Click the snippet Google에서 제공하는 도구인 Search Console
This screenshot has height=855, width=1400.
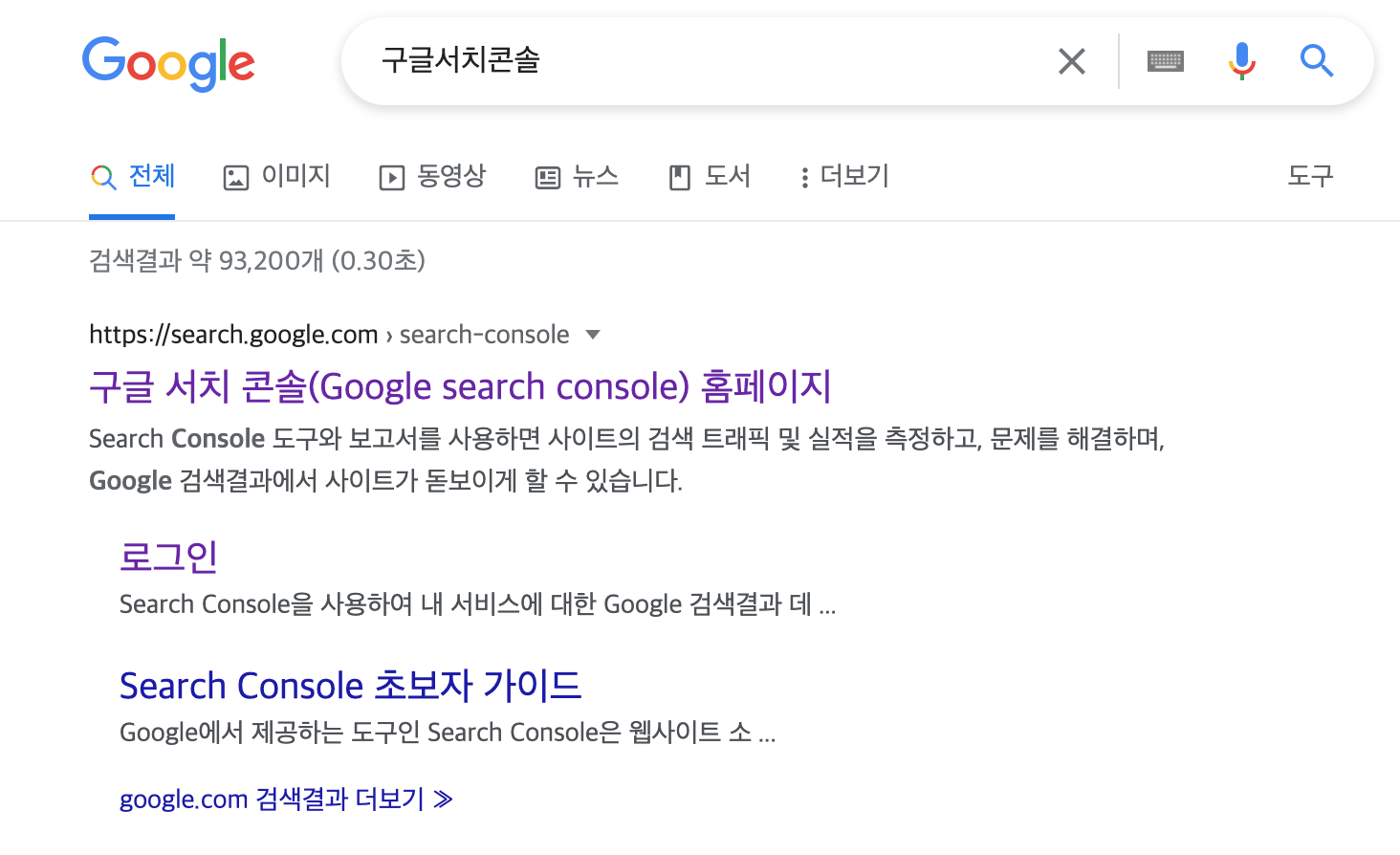448,733
